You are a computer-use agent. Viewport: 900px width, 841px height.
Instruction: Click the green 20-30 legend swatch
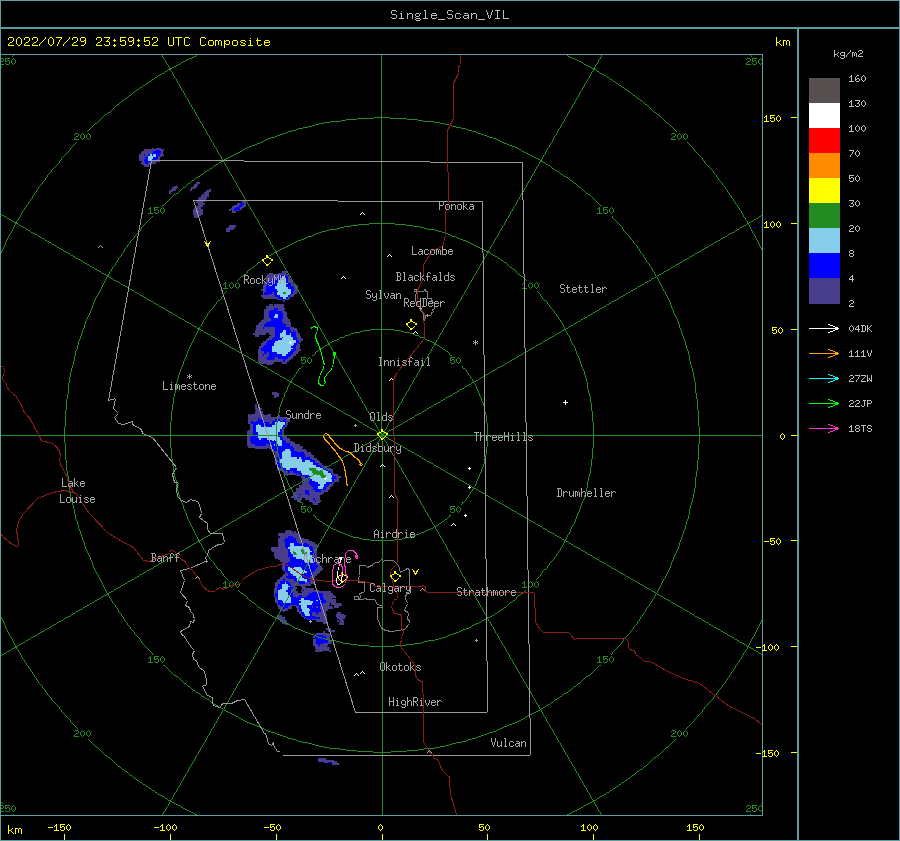[824, 215]
